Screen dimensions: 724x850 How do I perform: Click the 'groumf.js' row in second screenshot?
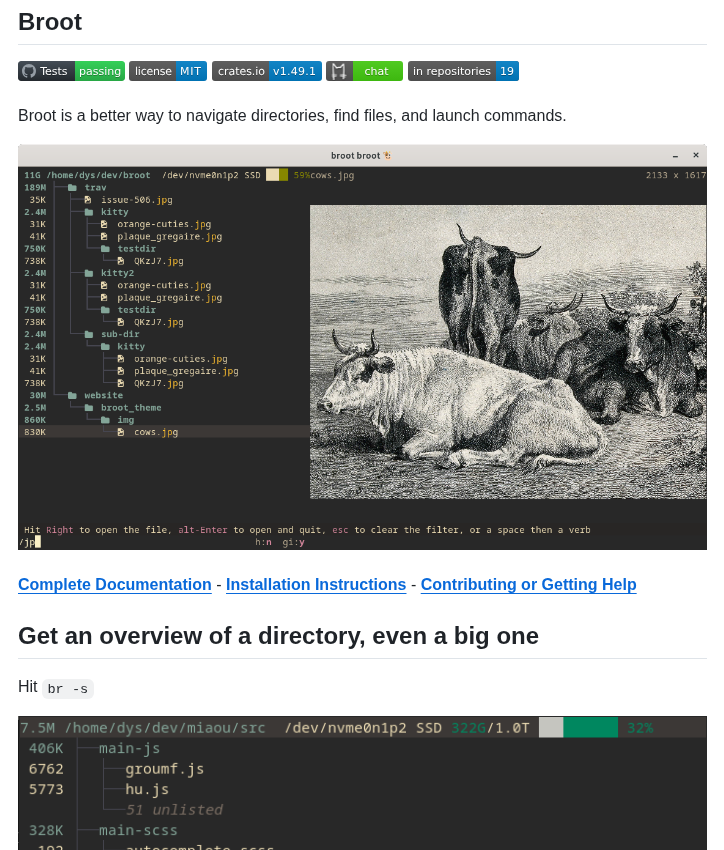point(164,769)
